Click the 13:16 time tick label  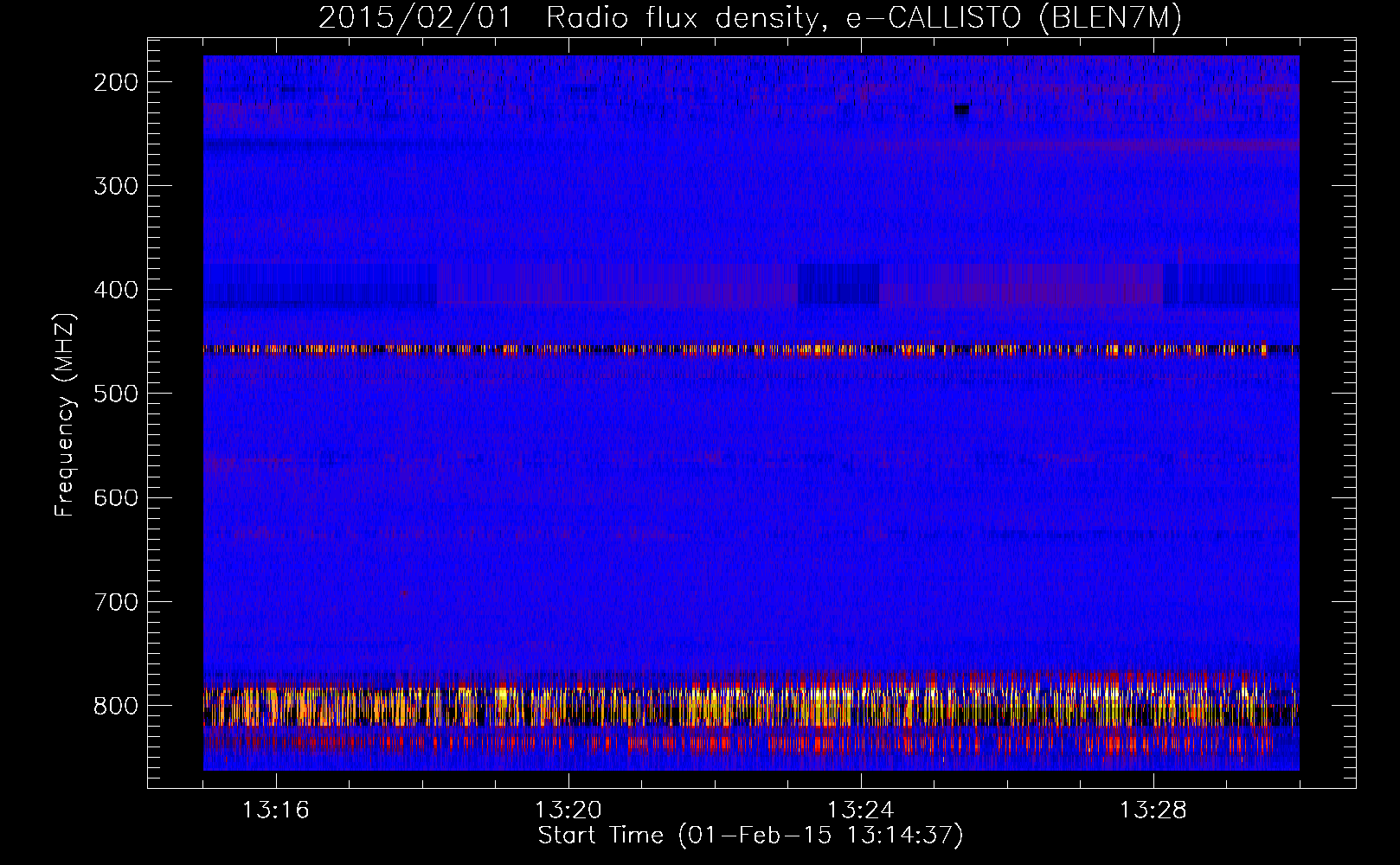point(276,811)
